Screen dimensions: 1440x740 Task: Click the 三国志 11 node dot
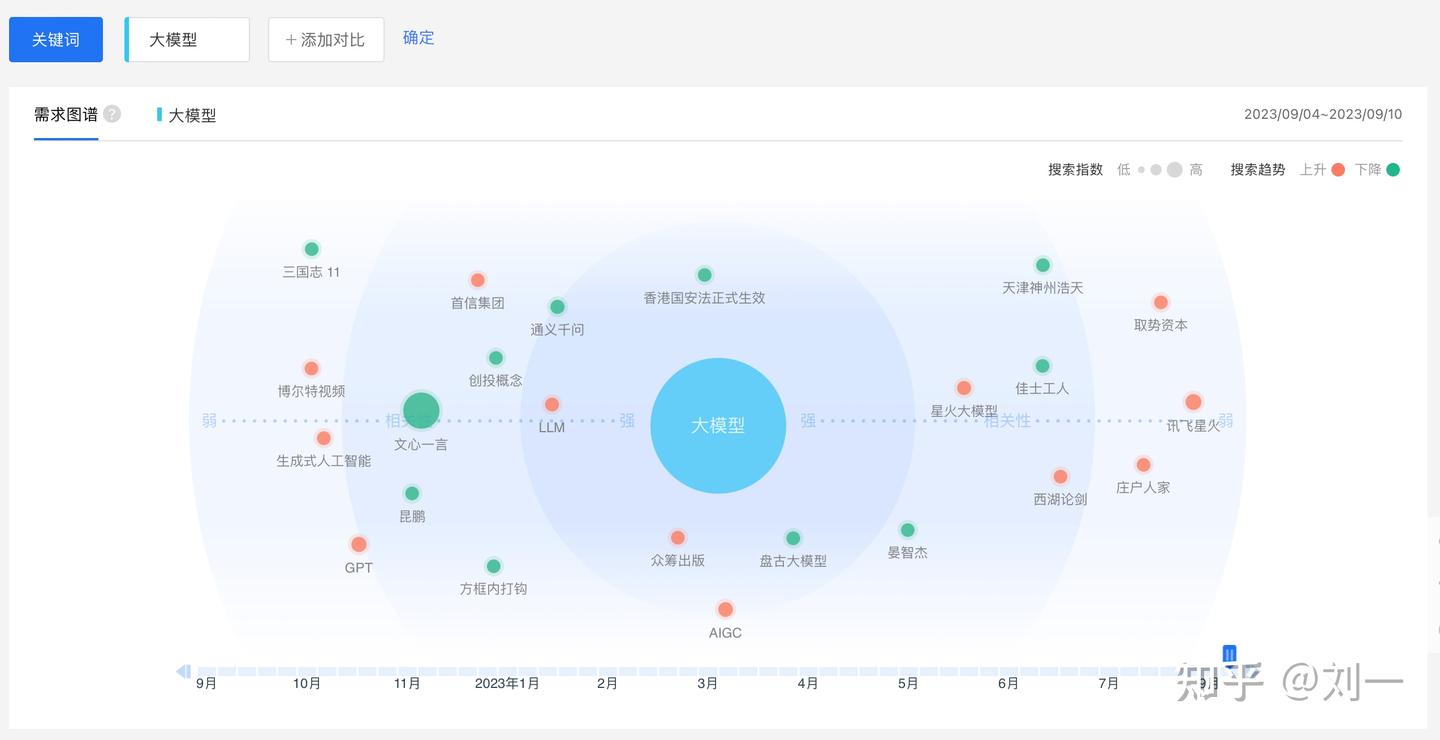(x=311, y=249)
